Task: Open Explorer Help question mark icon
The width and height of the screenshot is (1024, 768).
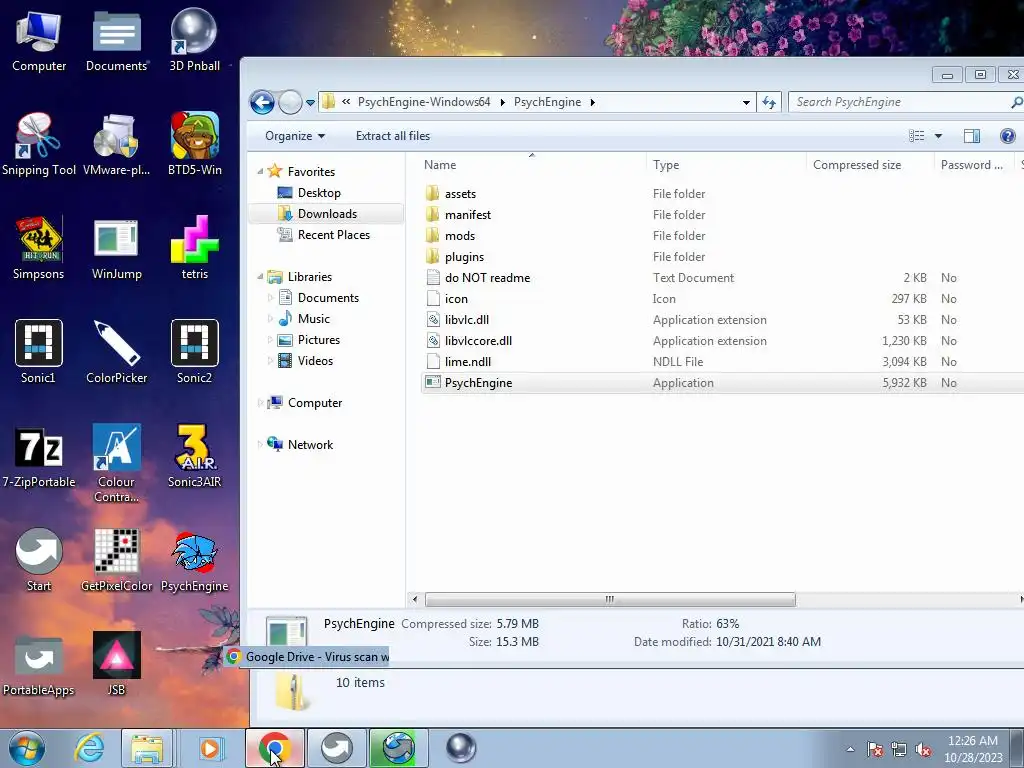Action: pyautogui.click(x=1008, y=136)
